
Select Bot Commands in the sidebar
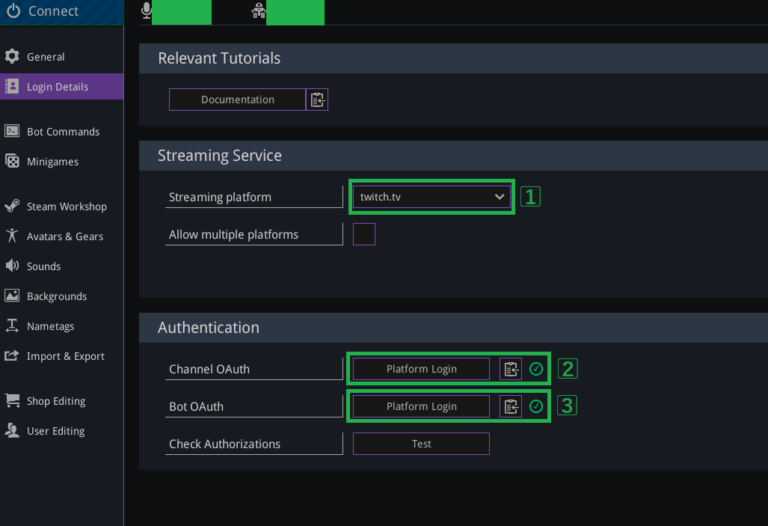[x=62, y=132]
